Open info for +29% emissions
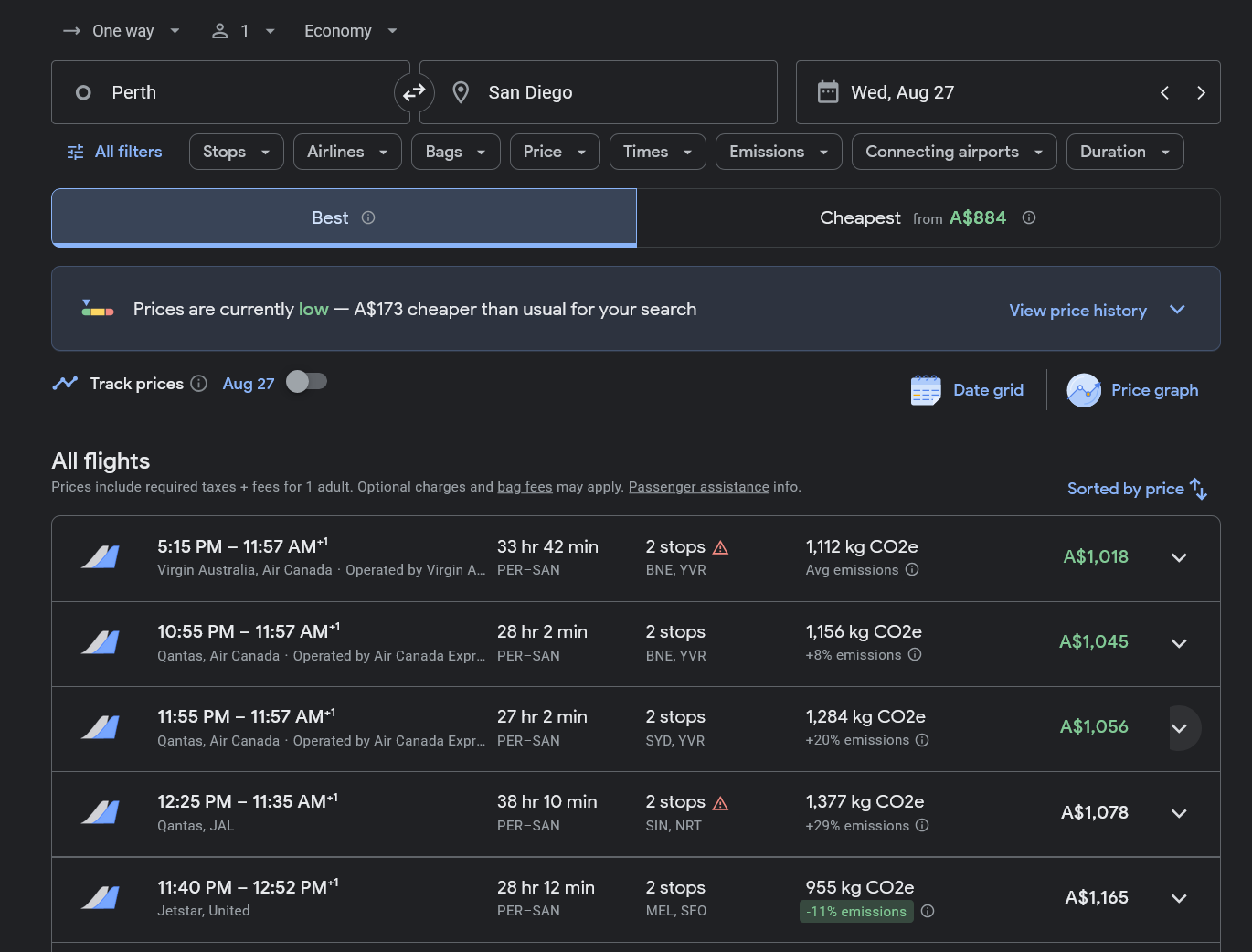The image size is (1252, 952). pos(922,825)
